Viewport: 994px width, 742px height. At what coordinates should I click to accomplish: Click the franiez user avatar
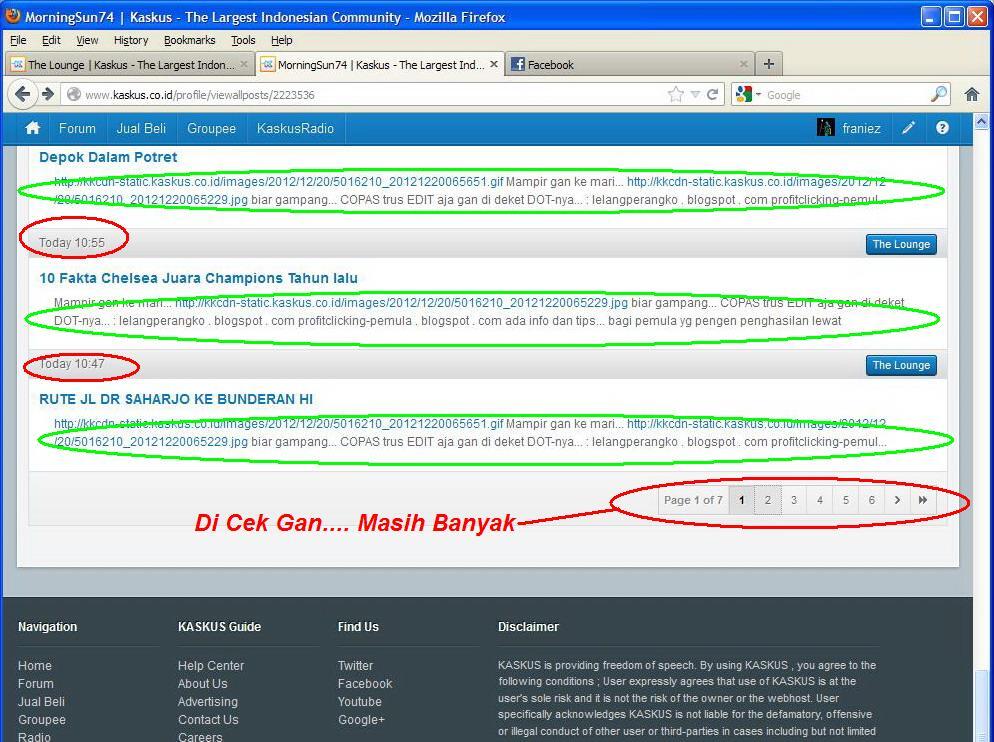tap(825, 127)
